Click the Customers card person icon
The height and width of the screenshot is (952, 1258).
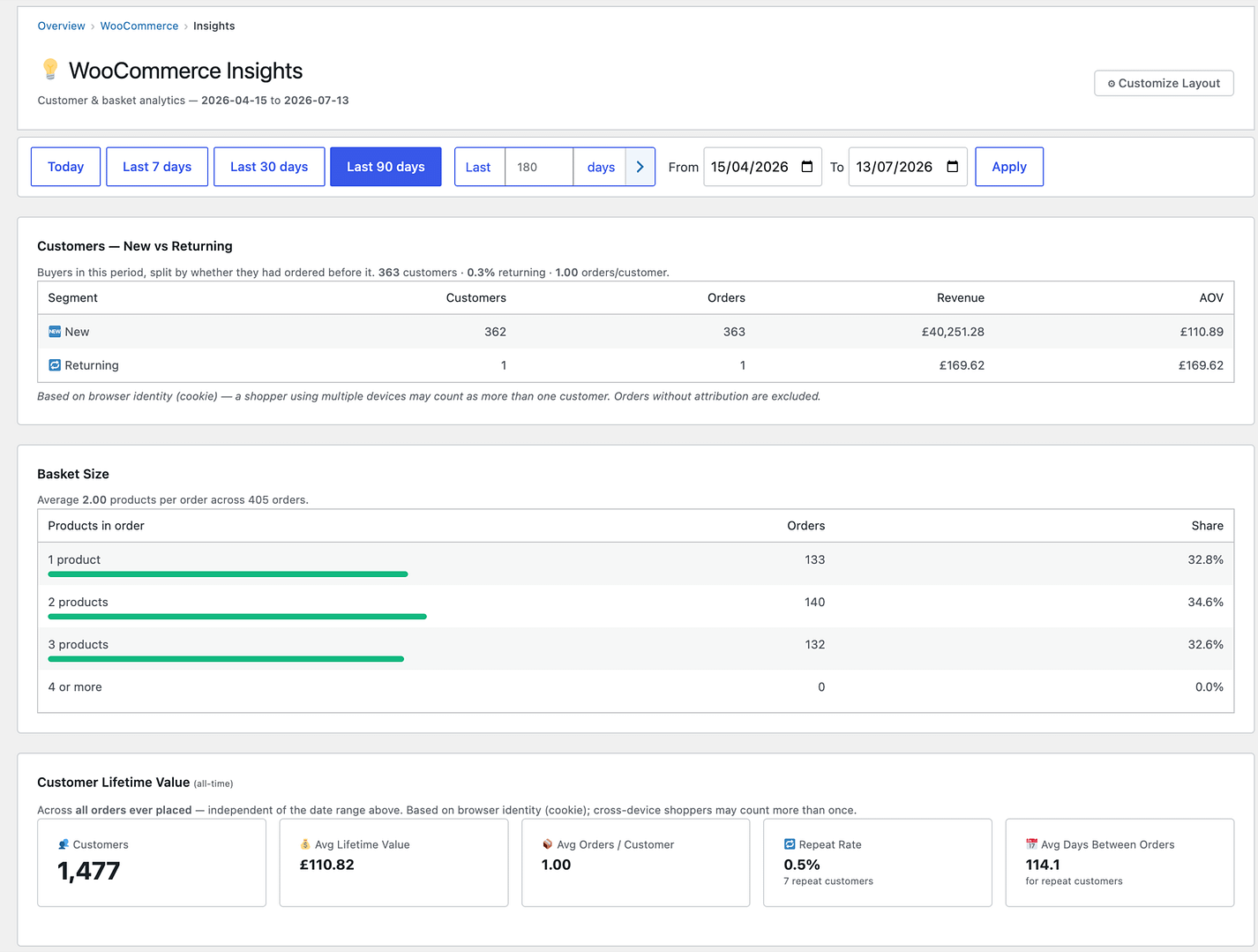pyautogui.click(x=64, y=844)
